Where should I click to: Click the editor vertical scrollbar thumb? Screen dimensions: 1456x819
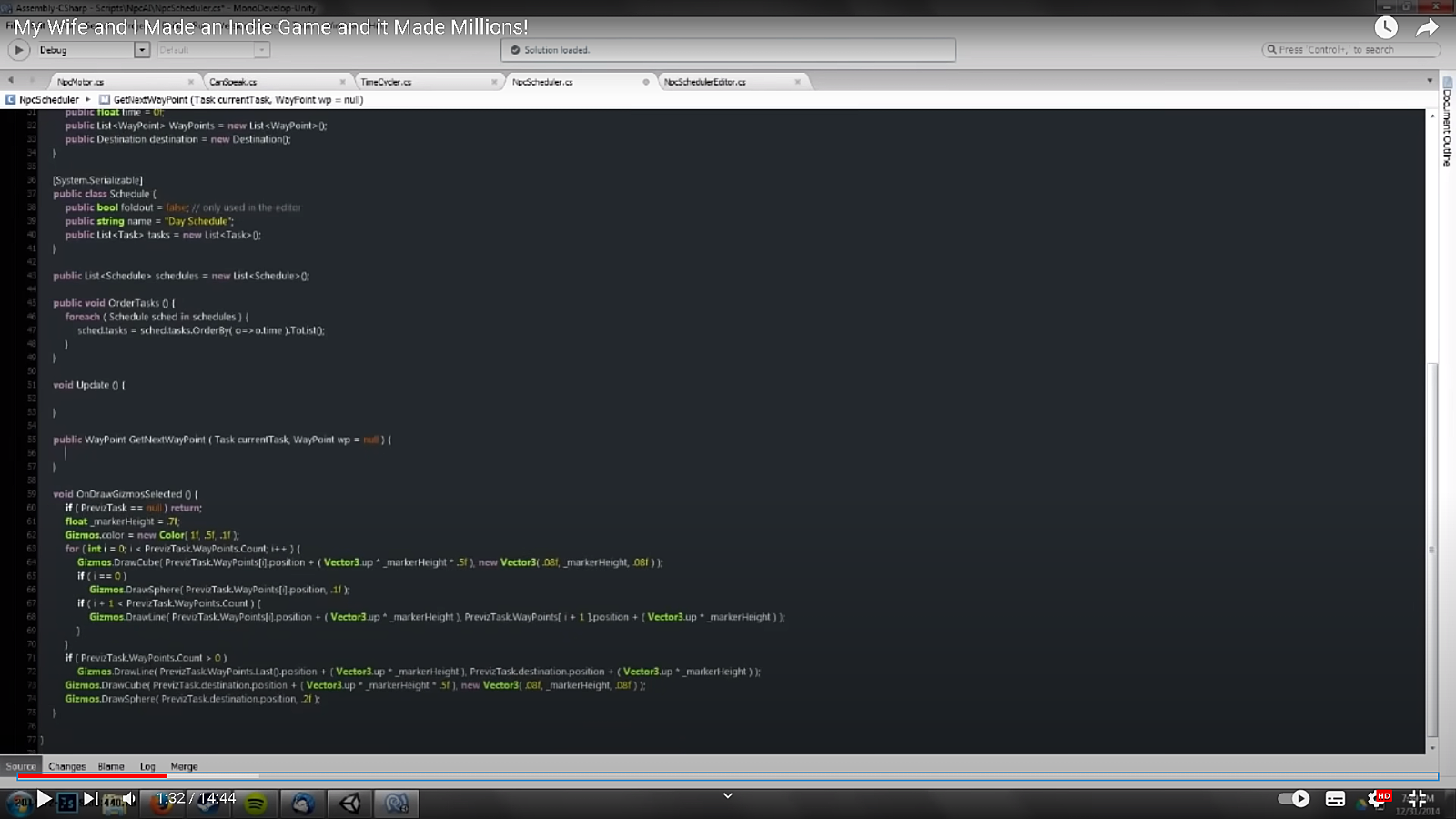click(1431, 550)
